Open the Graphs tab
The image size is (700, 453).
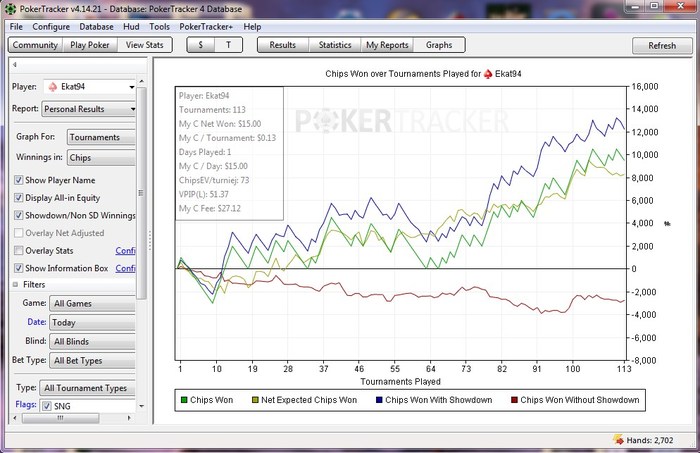[x=439, y=45]
